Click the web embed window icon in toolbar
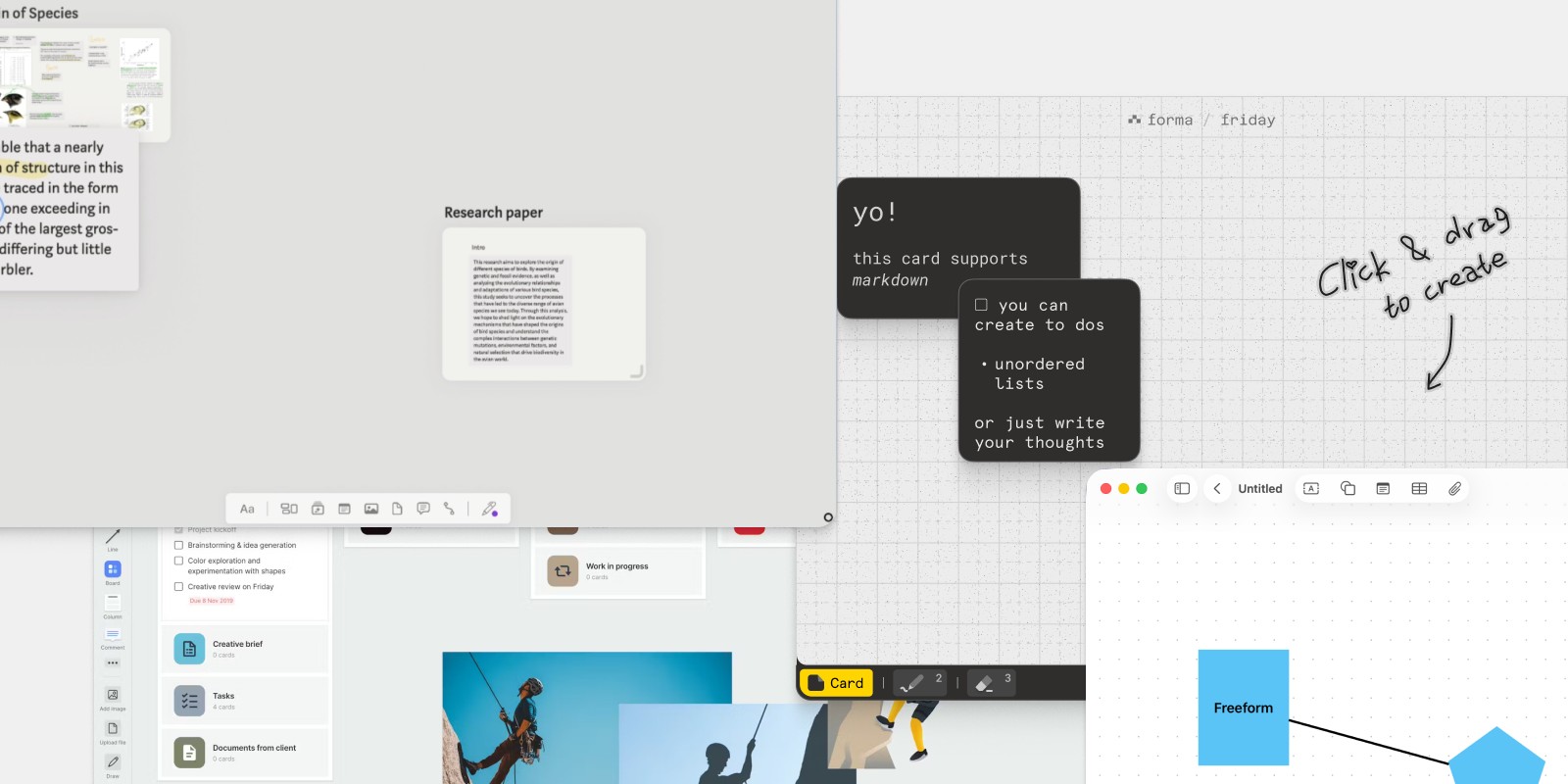The image size is (1568, 784). tap(344, 509)
